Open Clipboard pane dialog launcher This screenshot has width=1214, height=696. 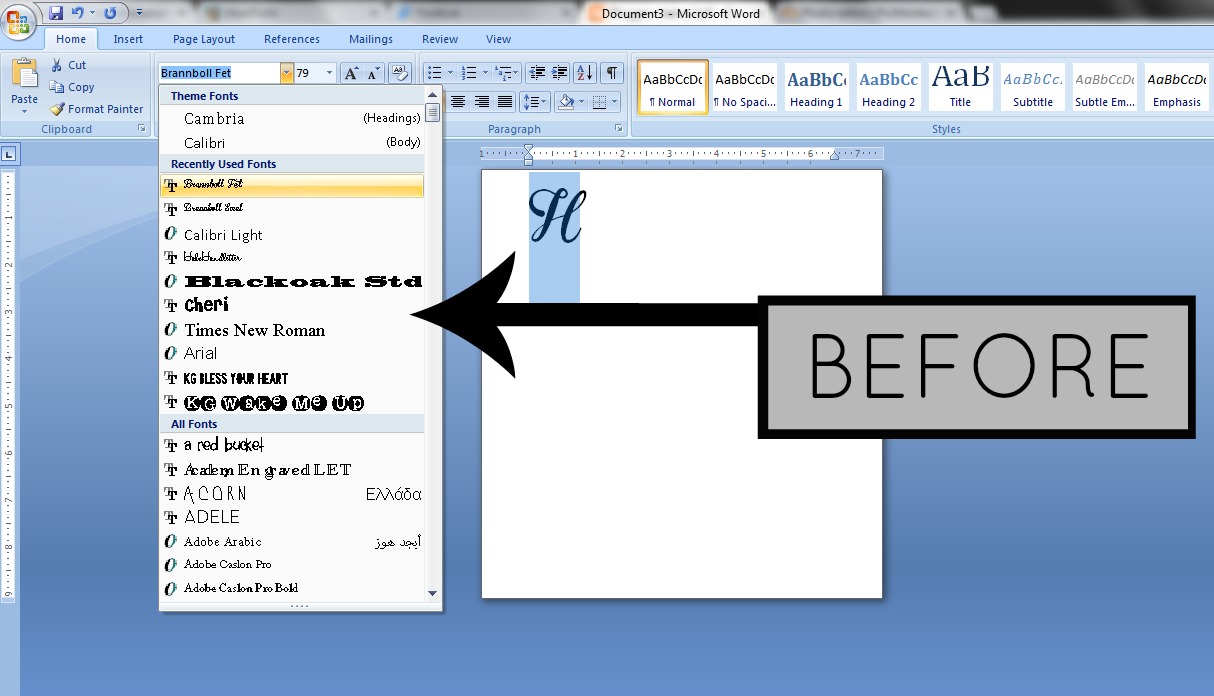click(x=141, y=129)
